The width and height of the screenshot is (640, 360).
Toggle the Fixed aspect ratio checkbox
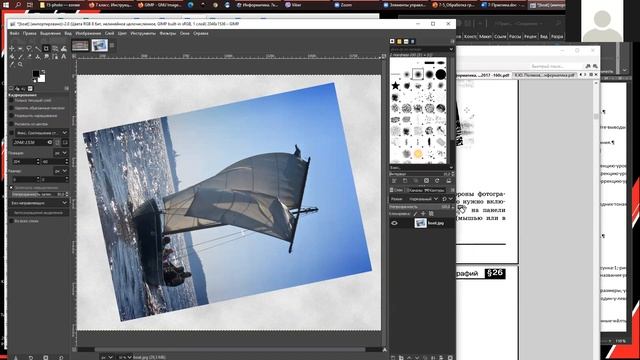11,133
